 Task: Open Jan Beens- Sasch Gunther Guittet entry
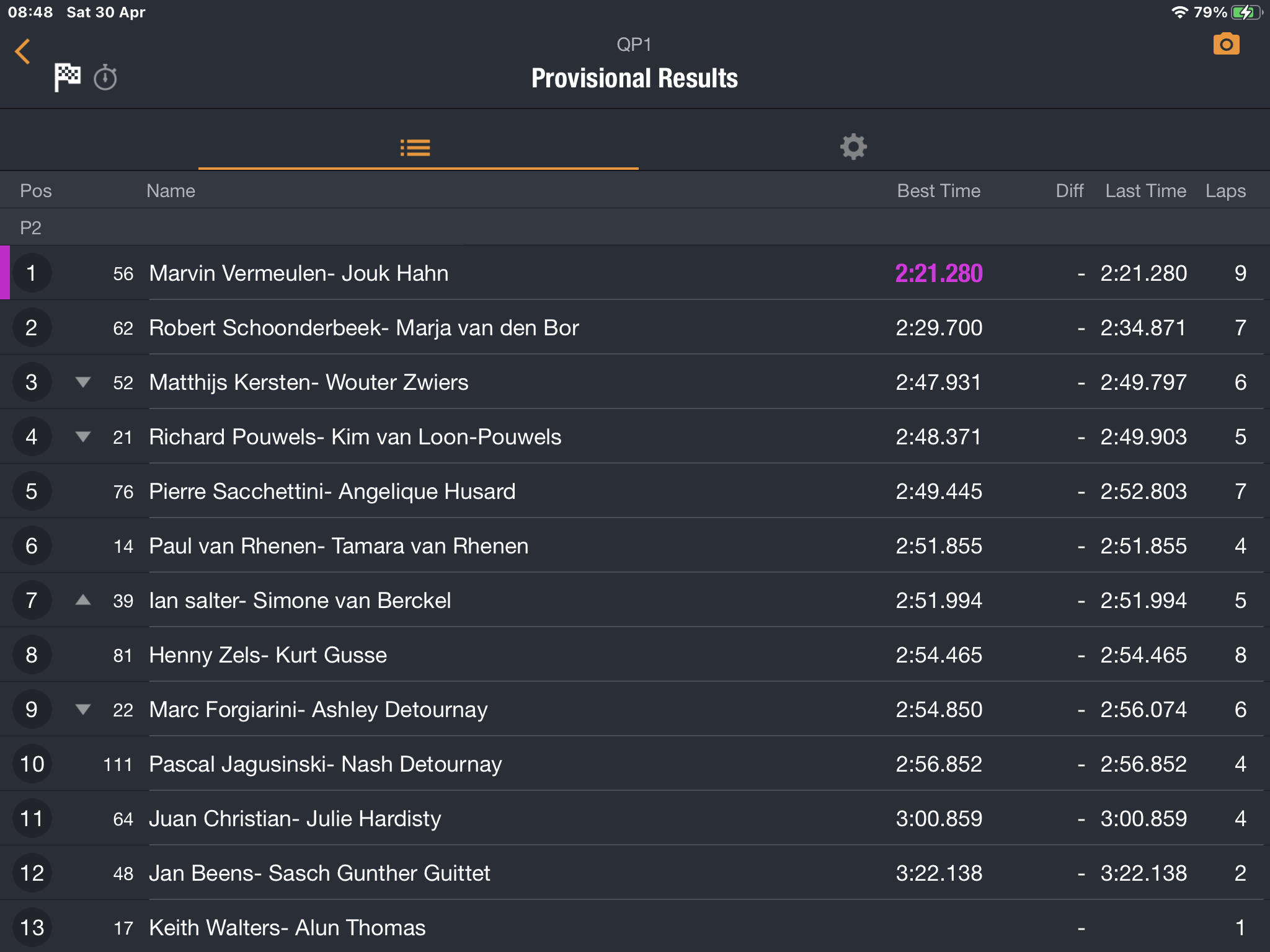point(635,873)
